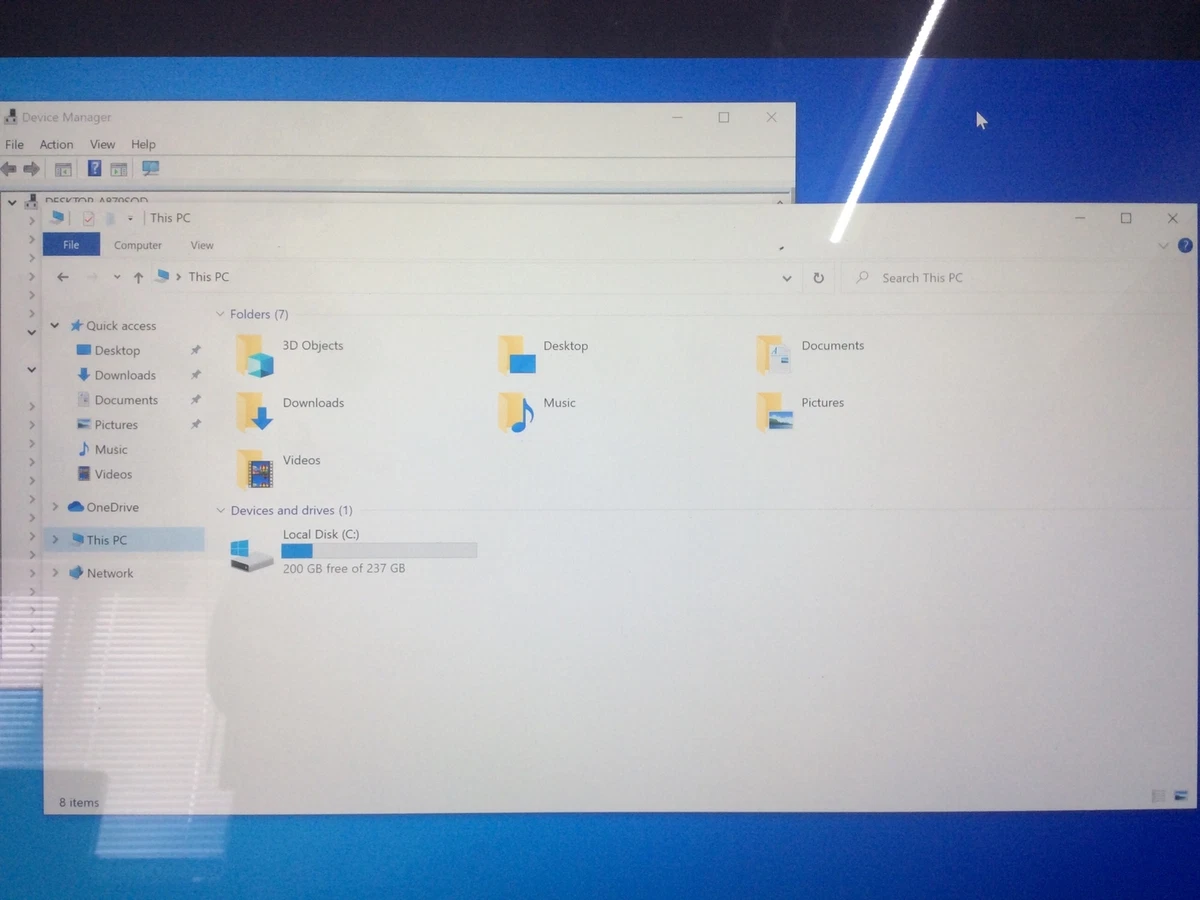Click in the Search This PC field

(1015, 278)
